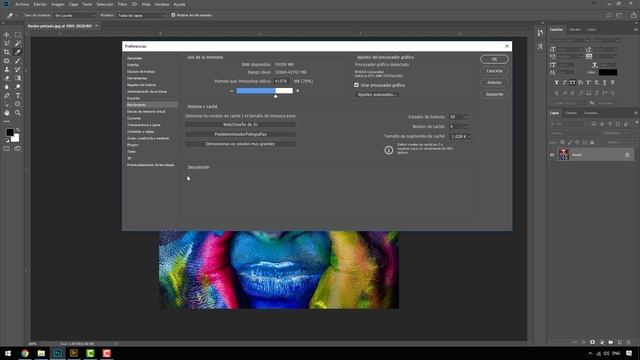
Task: Click the Underline T icon in Carácter panel
Action: [604, 82]
